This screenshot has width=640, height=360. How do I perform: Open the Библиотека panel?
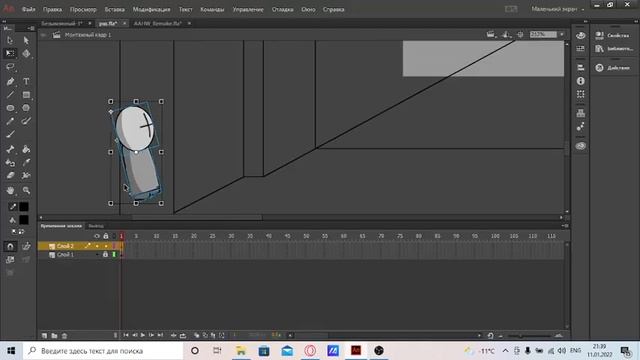point(613,49)
